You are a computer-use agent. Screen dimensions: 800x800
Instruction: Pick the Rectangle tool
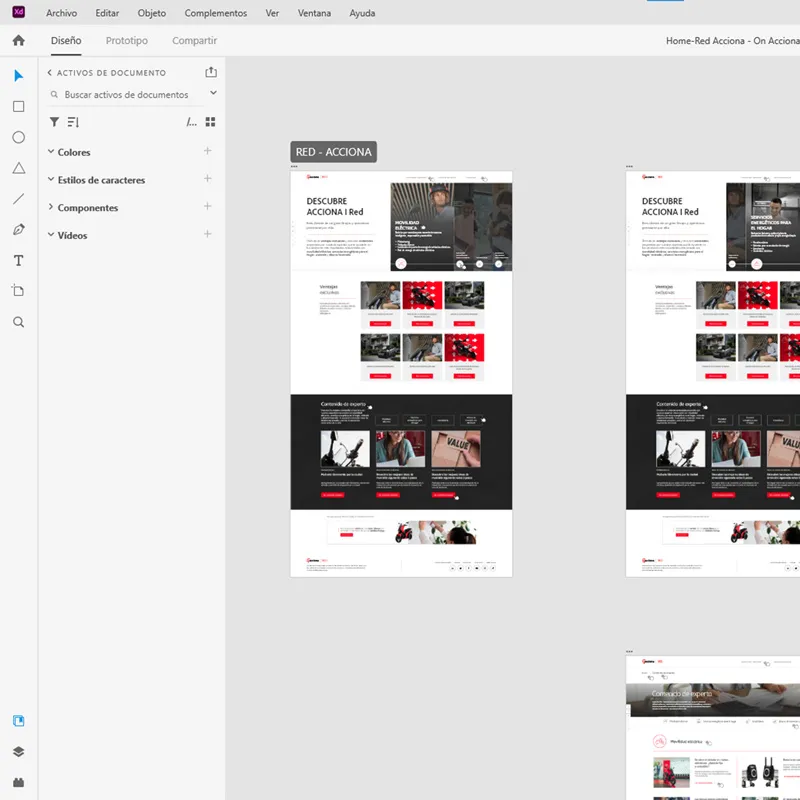18,106
